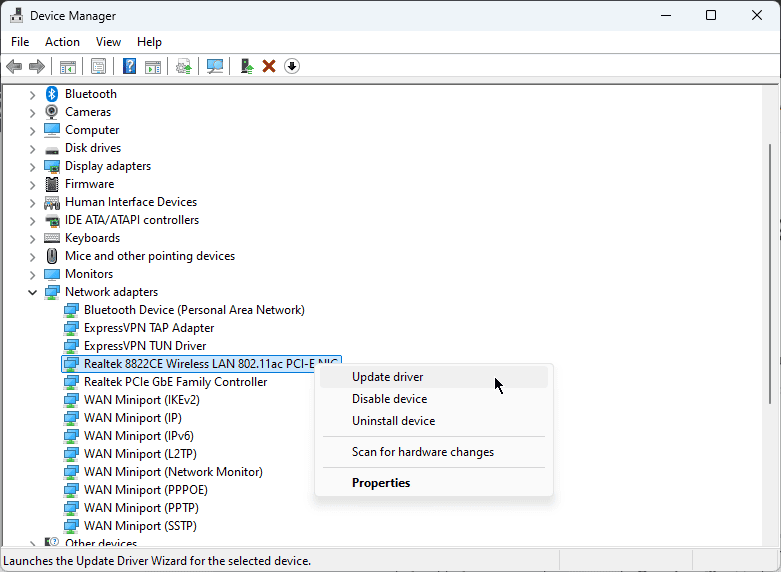781x572 pixels.
Task: Click the Bluetooth category icon
Action: pos(52,94)
